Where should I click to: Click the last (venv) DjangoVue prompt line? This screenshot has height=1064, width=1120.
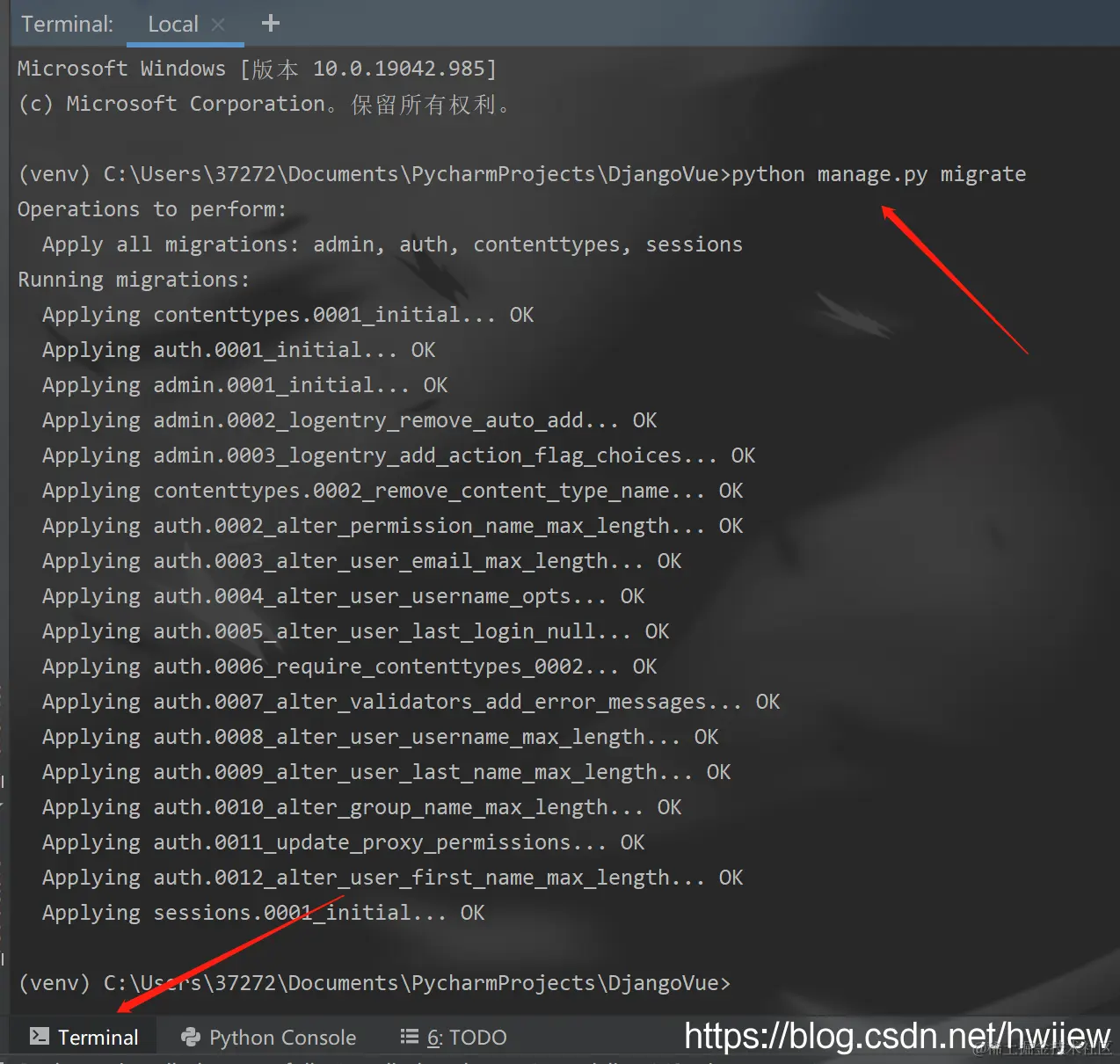click(374, 983)
